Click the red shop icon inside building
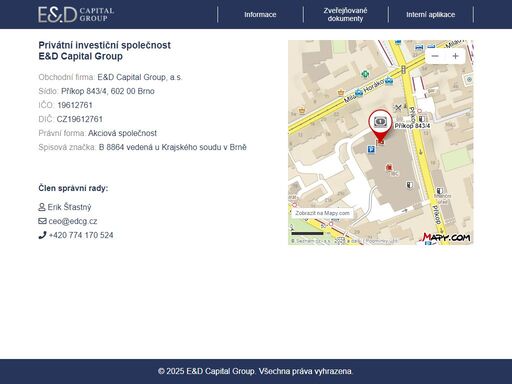Image resolution: width=512 pixels, height=384 pixels. 389,167
